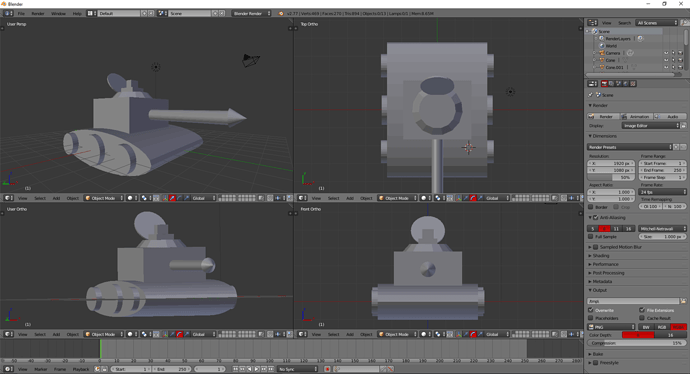Click the Render button
This screenshot has height=374, width=690.
tap(603, 117)
